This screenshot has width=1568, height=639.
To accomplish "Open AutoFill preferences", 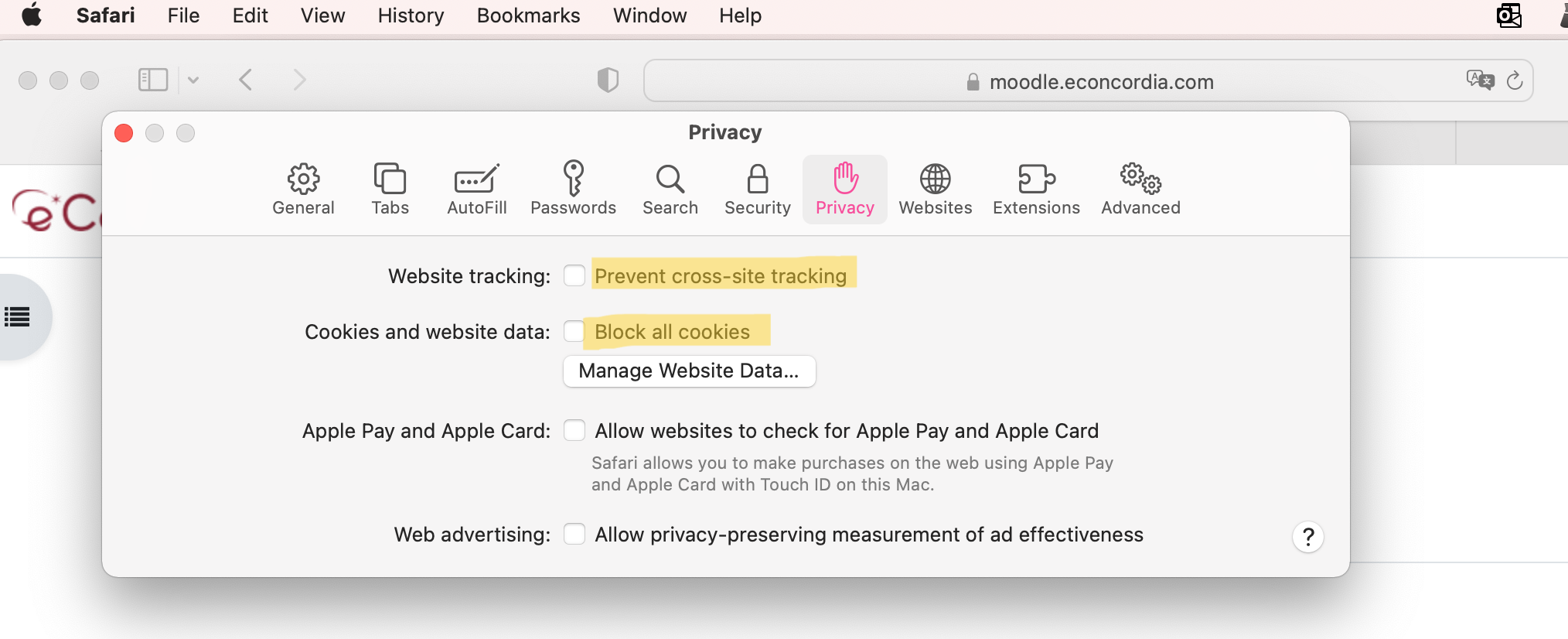I will pyautogui.click(x=476, y=190).
